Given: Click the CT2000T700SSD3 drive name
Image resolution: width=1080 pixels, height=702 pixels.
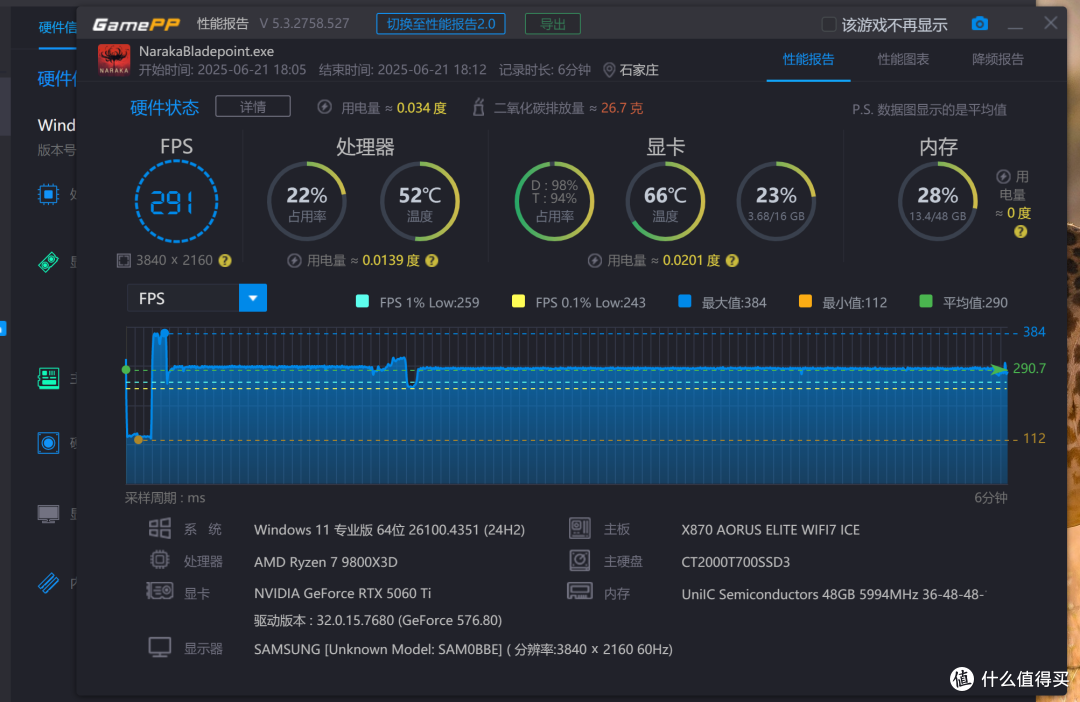Looking at the screenshot, I should (x=735, y=562).
